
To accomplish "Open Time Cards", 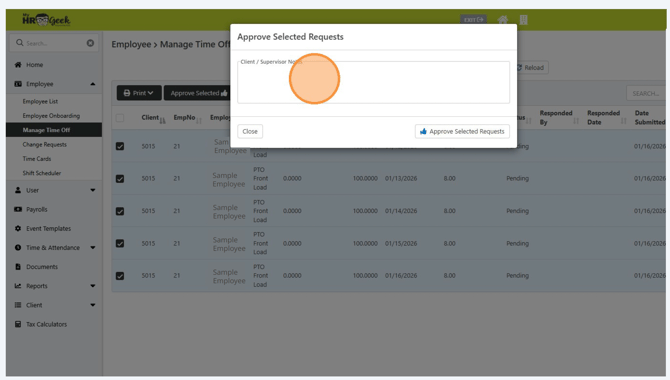I will tap(37, 159).
